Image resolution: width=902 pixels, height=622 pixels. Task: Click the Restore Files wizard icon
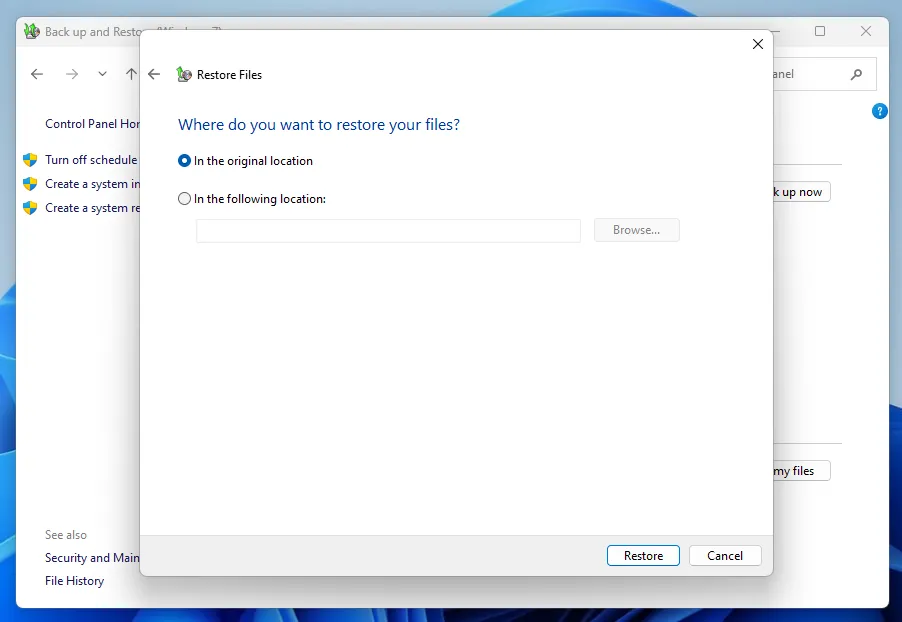coord(184,74)
